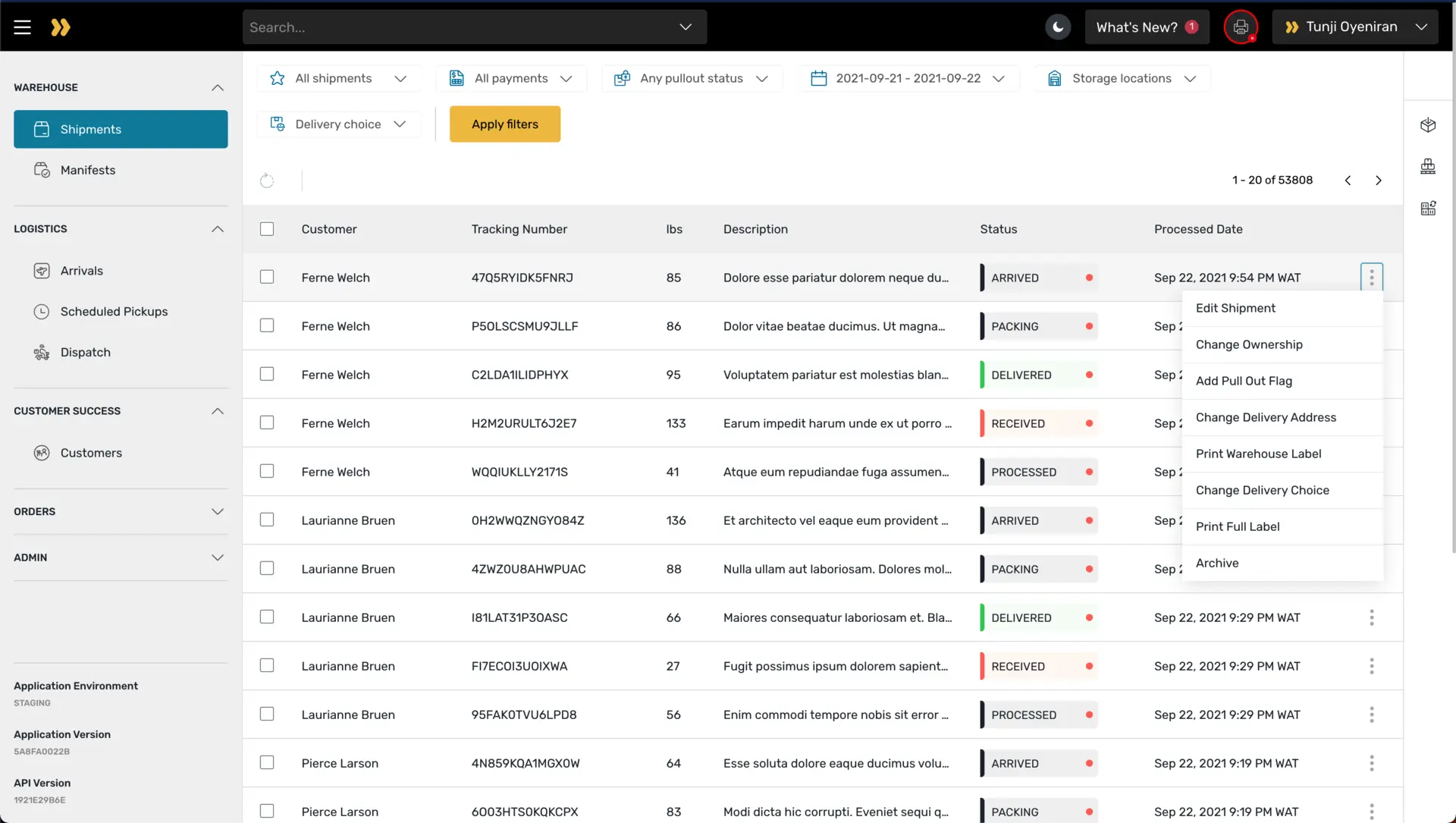Collapse the WAREHOUSE section

tap(218, 87)
